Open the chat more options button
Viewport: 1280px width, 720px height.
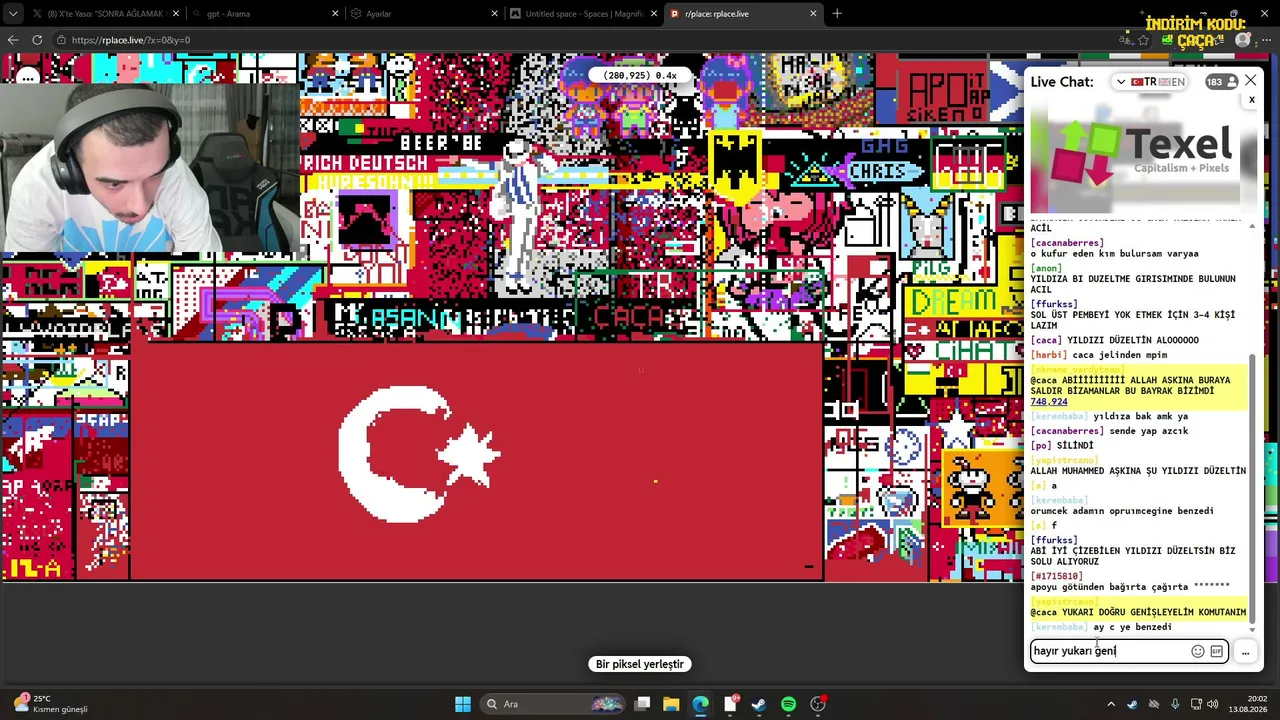tap(1245, 652)
